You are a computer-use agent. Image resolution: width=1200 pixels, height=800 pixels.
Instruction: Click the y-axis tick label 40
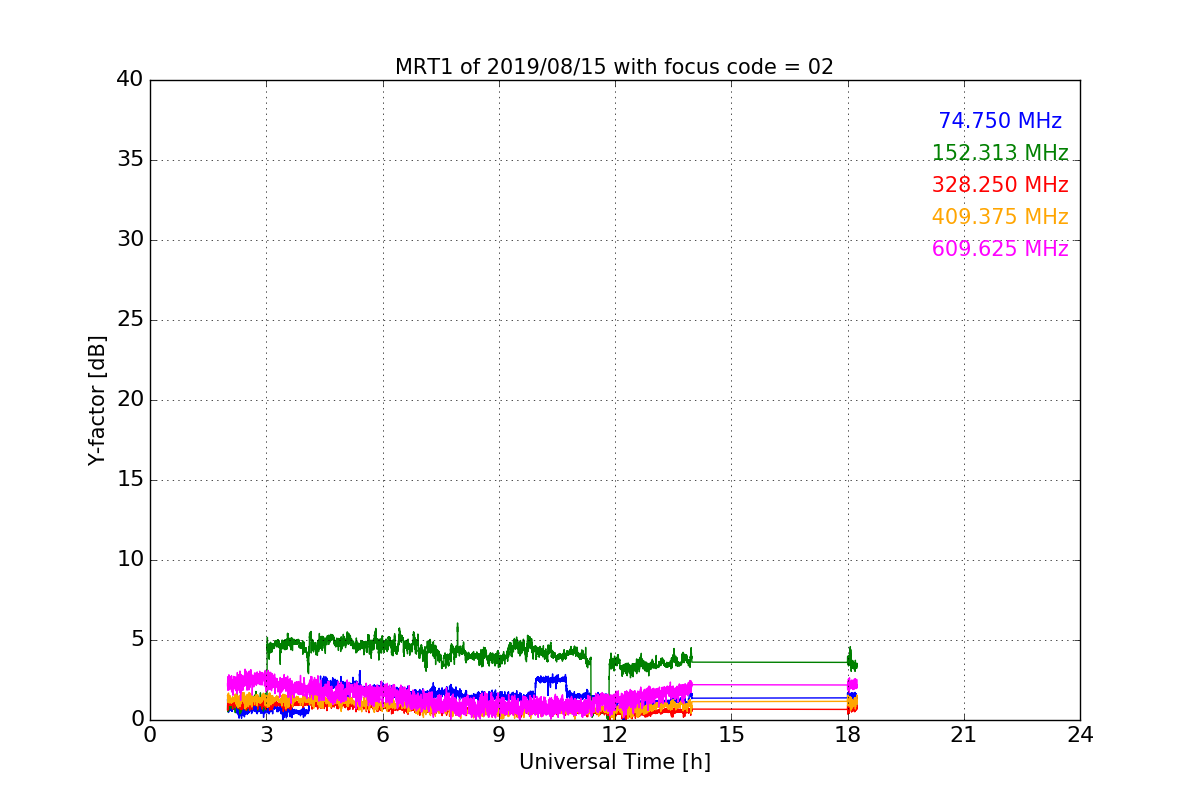point(130,80)
